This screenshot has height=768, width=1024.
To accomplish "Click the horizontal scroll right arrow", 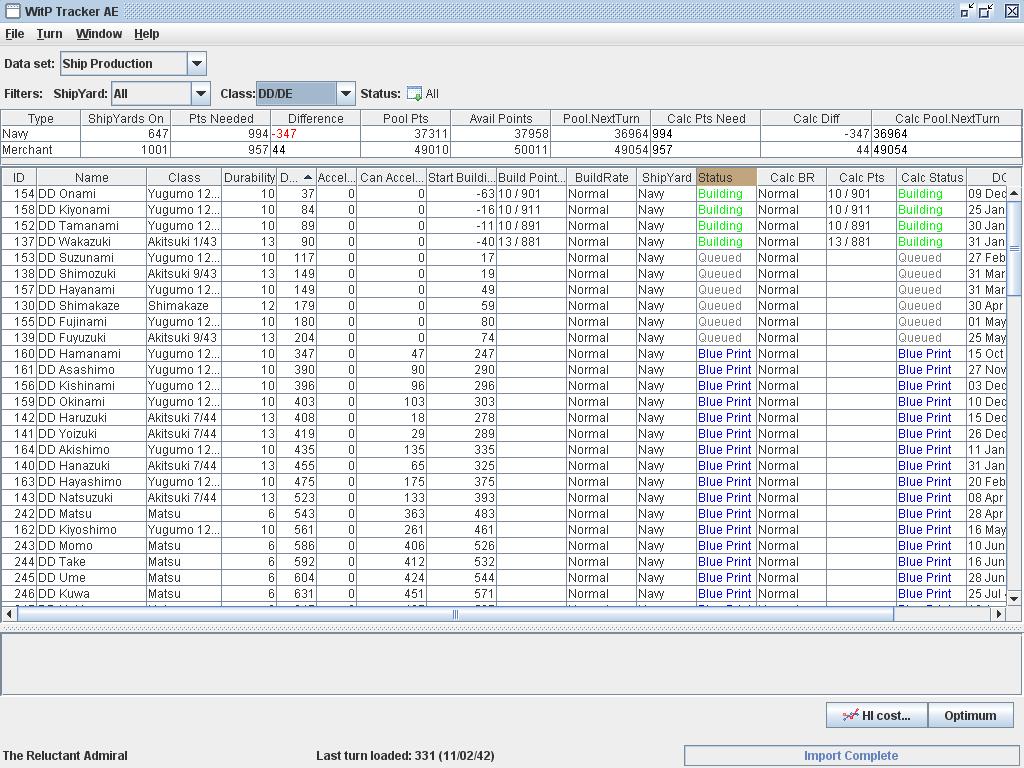I will coord(997,614).
